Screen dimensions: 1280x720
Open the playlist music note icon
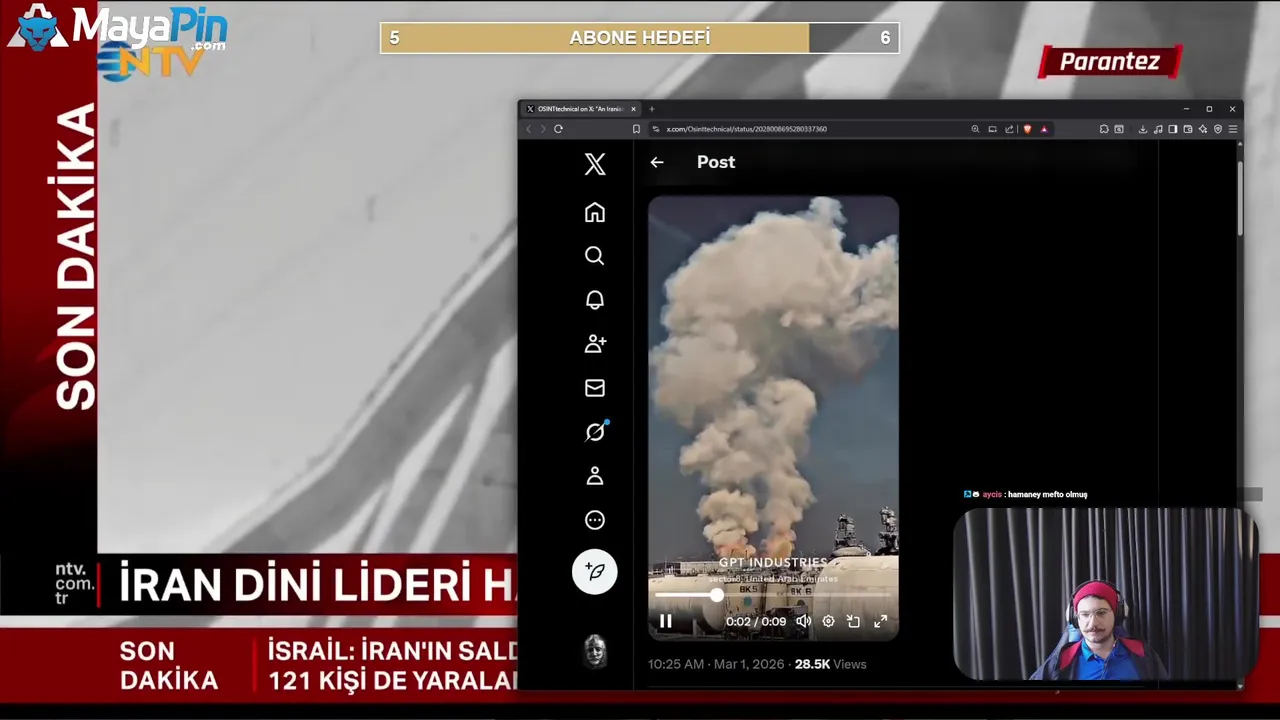pyautogui.click(x=1158, y=129)
